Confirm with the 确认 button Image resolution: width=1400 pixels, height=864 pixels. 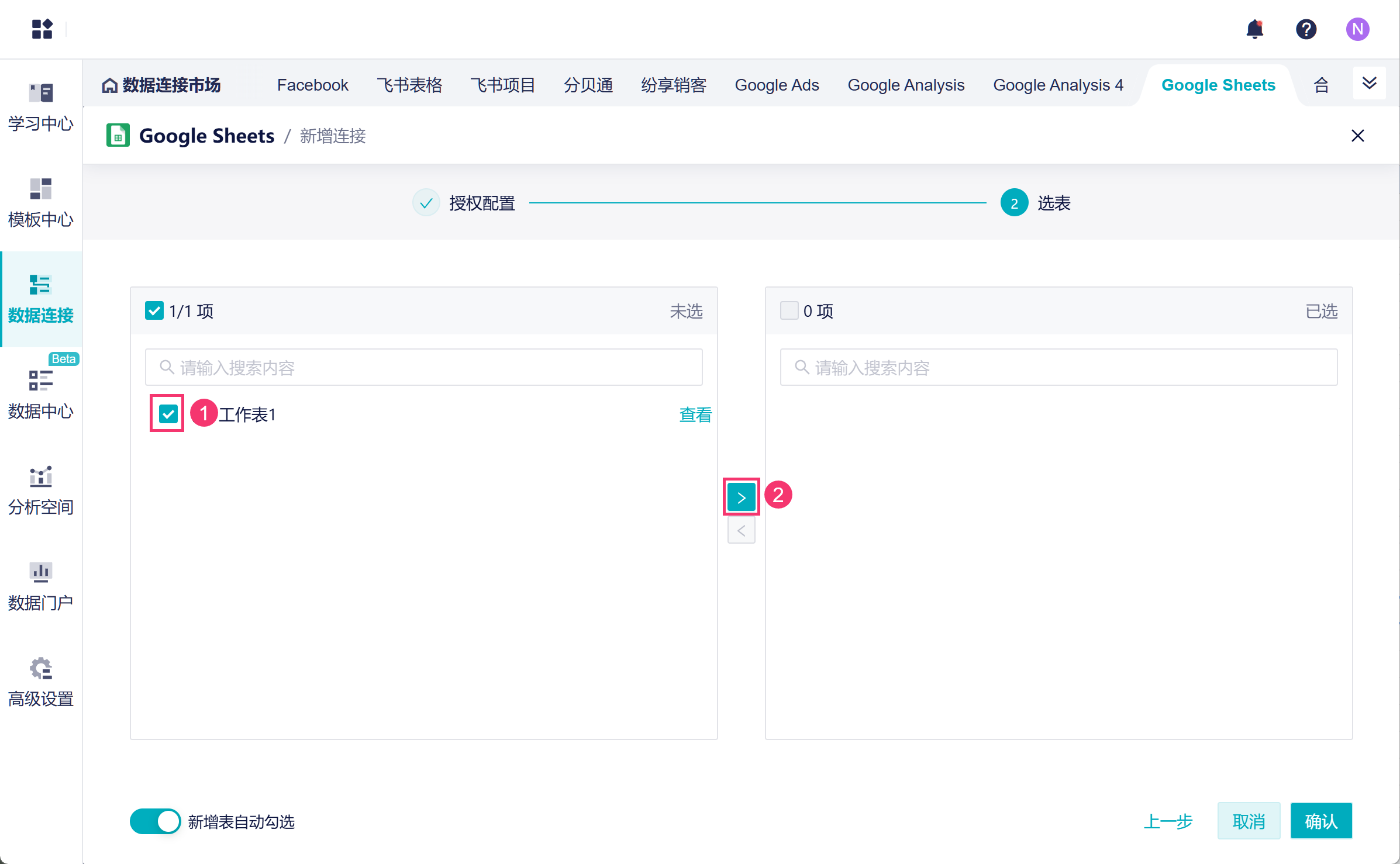1321,821
